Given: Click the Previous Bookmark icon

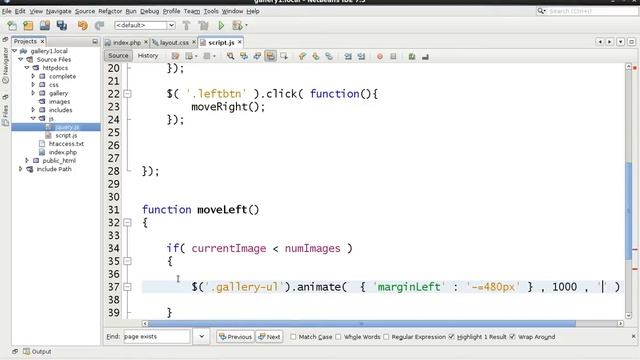Looking at the screenshot, I should coord(302,56).
